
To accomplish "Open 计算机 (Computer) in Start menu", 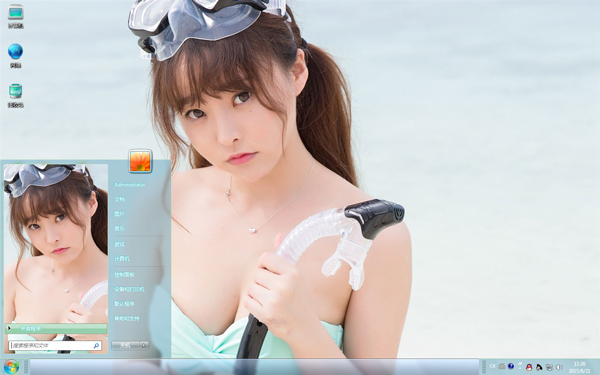I will [122, 259].
